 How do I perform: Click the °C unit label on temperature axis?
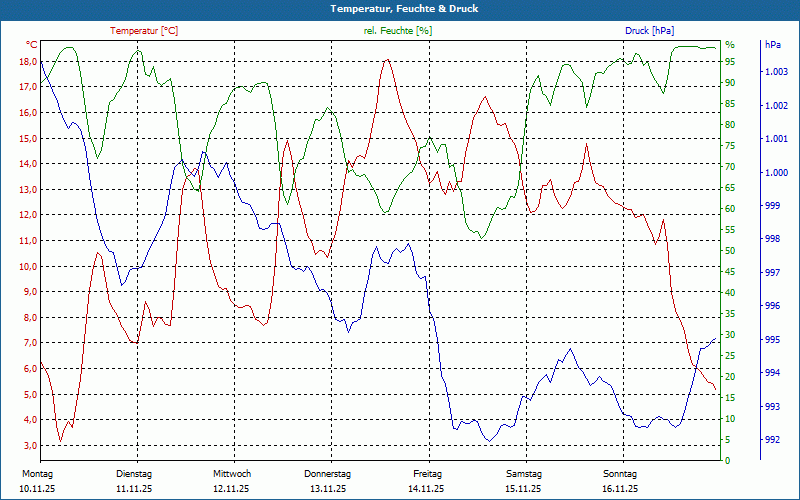tap(32, 45)
